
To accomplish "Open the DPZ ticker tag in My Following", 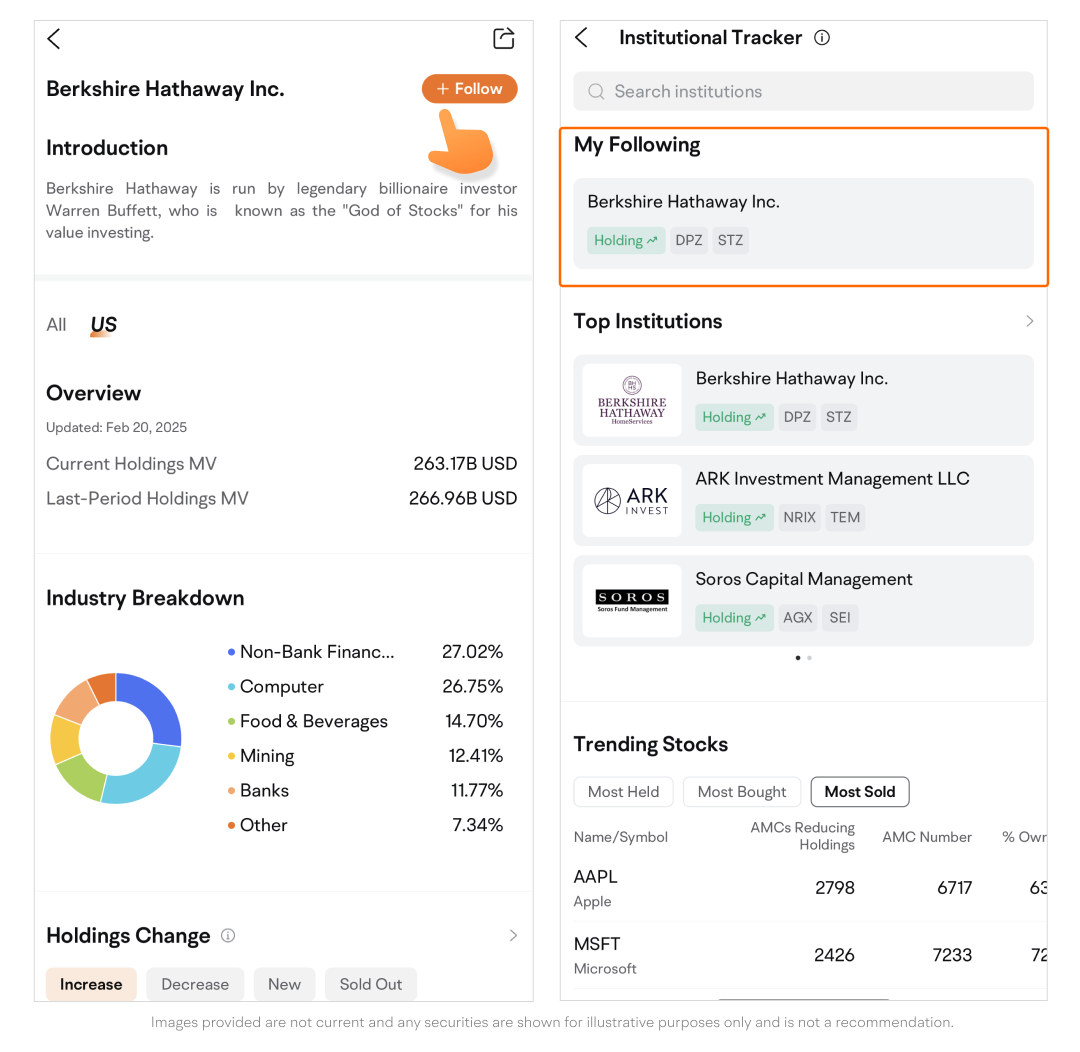I will tap(687, 240).
